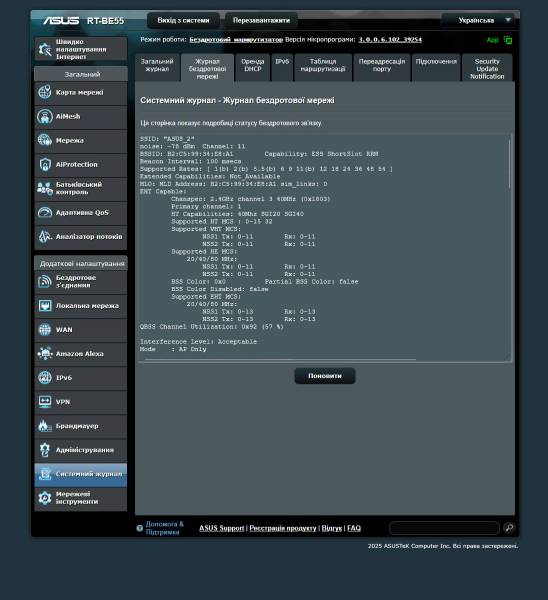
Task: Switch to Таблиця маршрутизації tab
Action: [323, 67]
